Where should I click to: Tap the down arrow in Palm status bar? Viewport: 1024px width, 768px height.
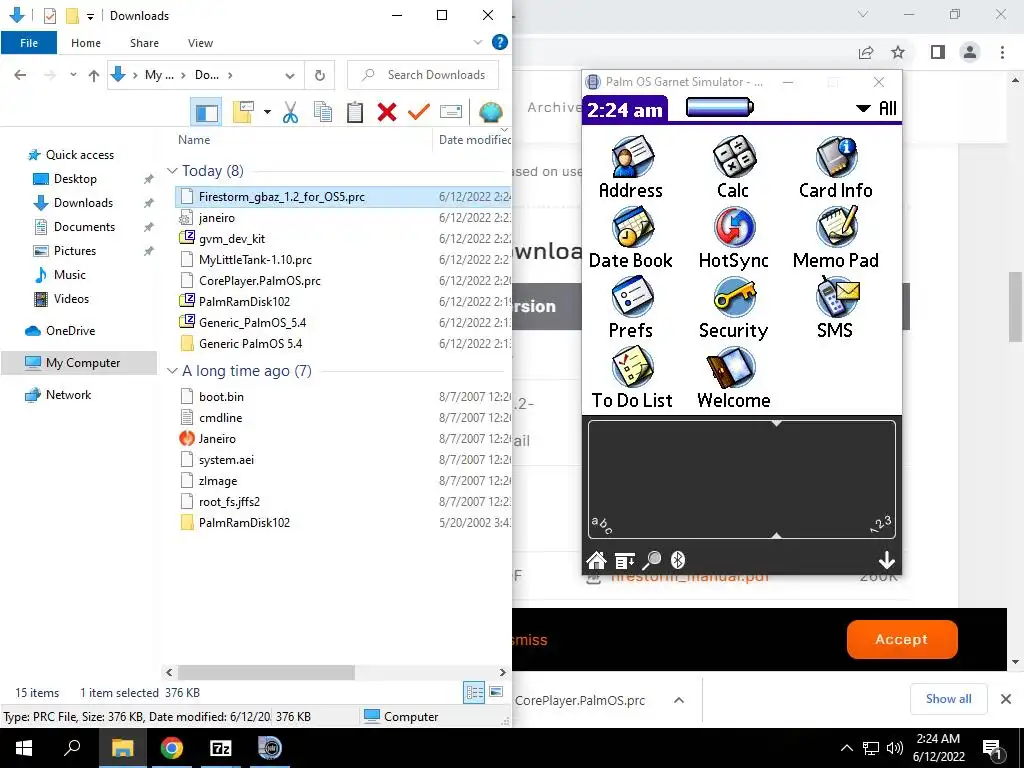click(886, 560)
